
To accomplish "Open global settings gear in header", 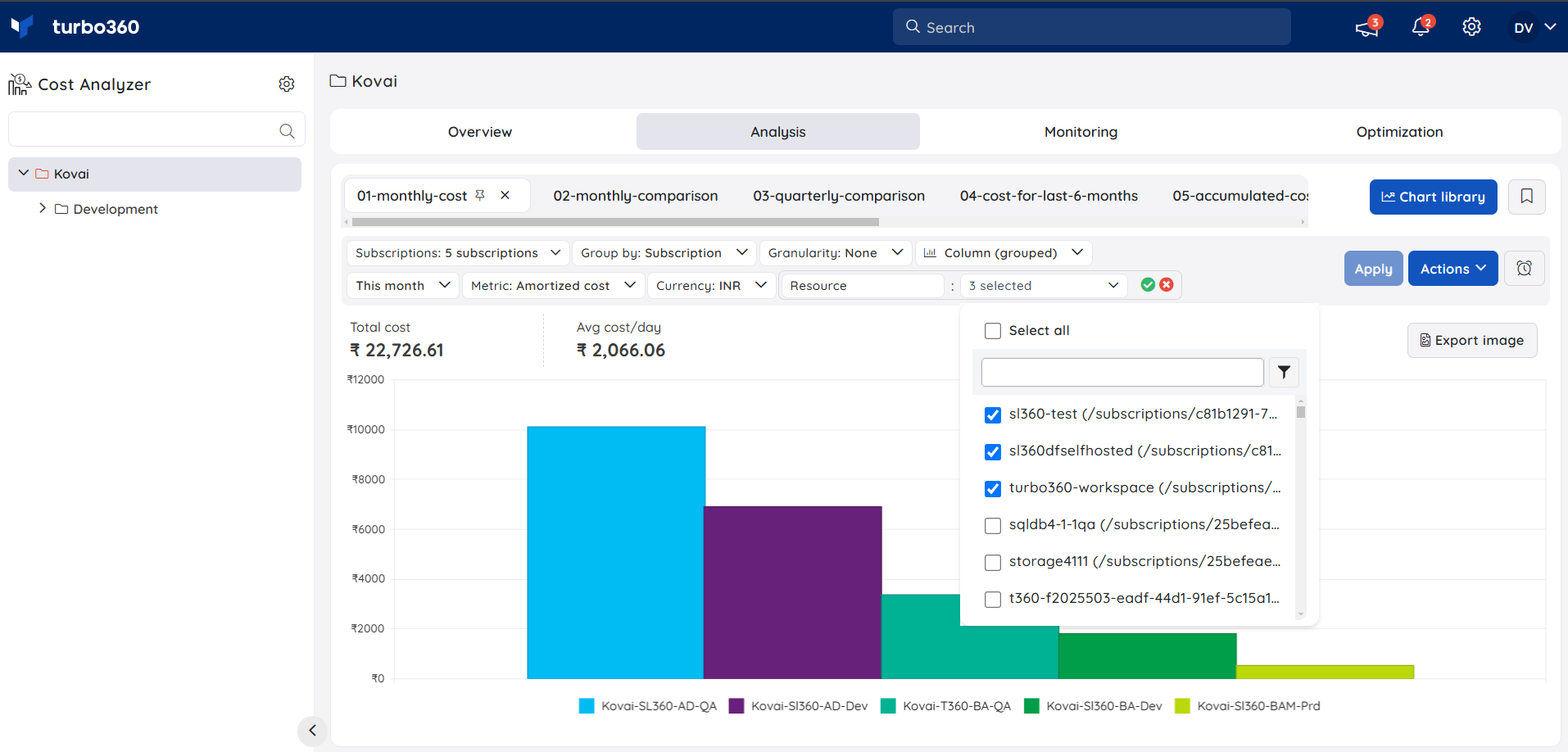I will [x=1471, y=27].
